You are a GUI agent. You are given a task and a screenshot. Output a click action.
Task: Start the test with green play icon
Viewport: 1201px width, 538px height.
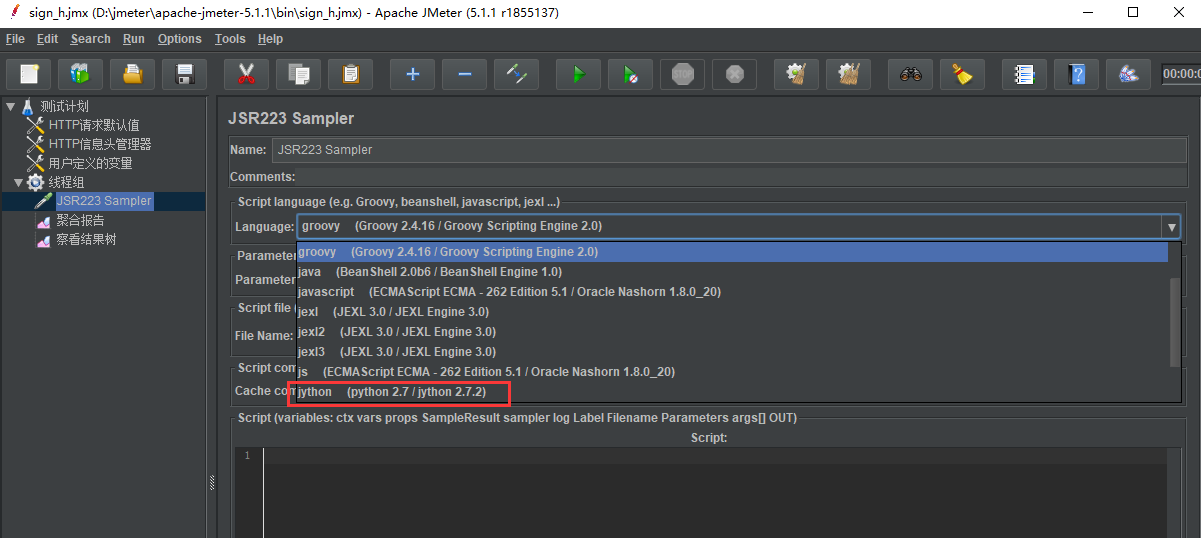point(578,74)
